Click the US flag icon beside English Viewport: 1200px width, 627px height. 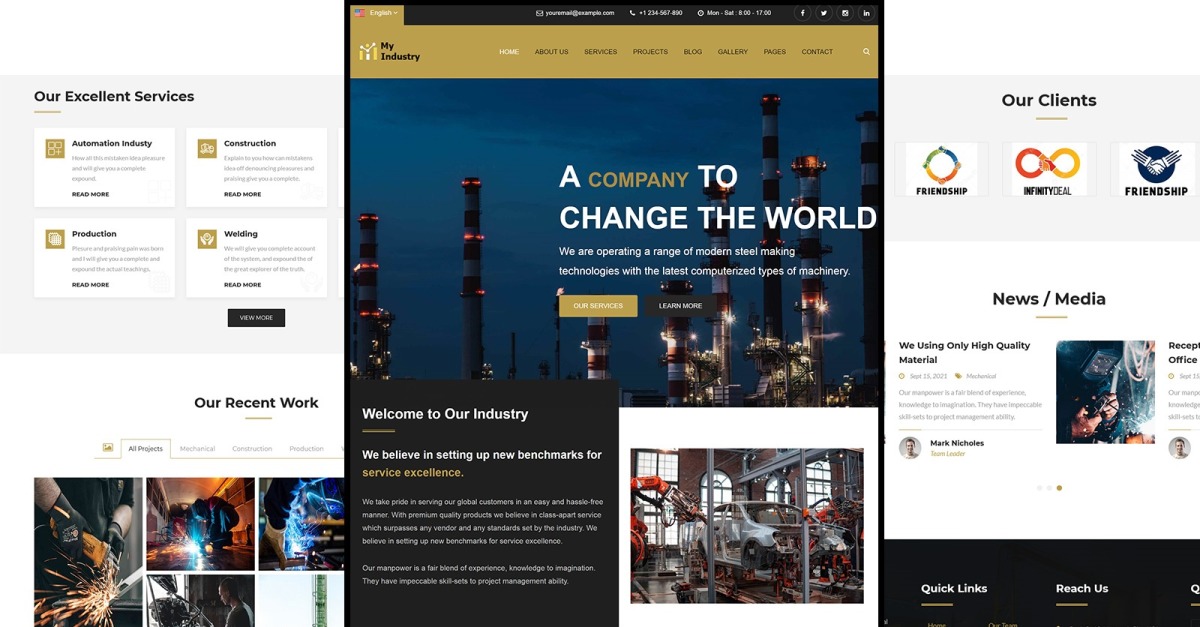pos(360,13)
